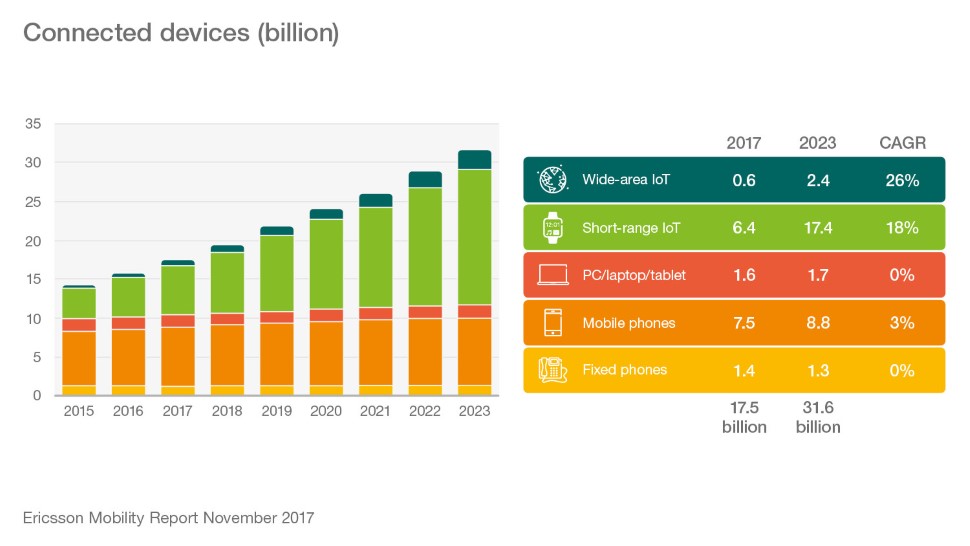
Task: Click the 2018 label on the x-axis
Action: click(229, 411)
